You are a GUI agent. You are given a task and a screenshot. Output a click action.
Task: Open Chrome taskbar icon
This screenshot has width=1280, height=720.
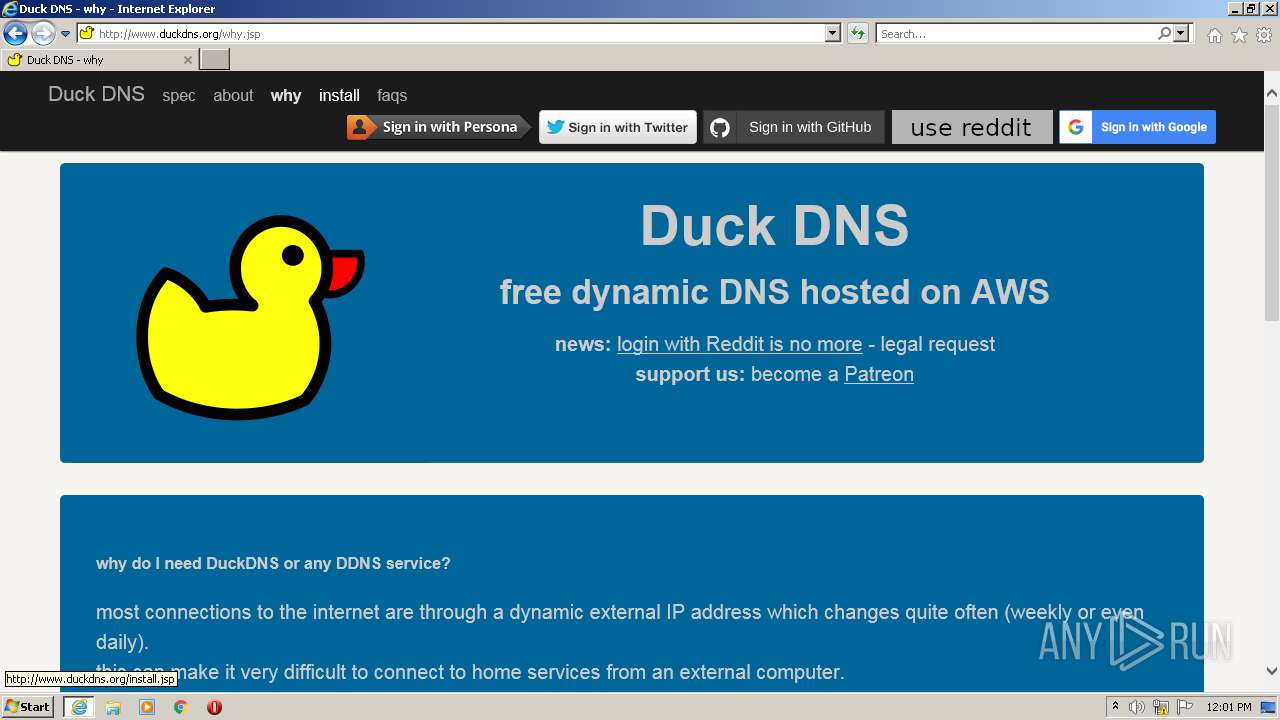coord(181,707)
